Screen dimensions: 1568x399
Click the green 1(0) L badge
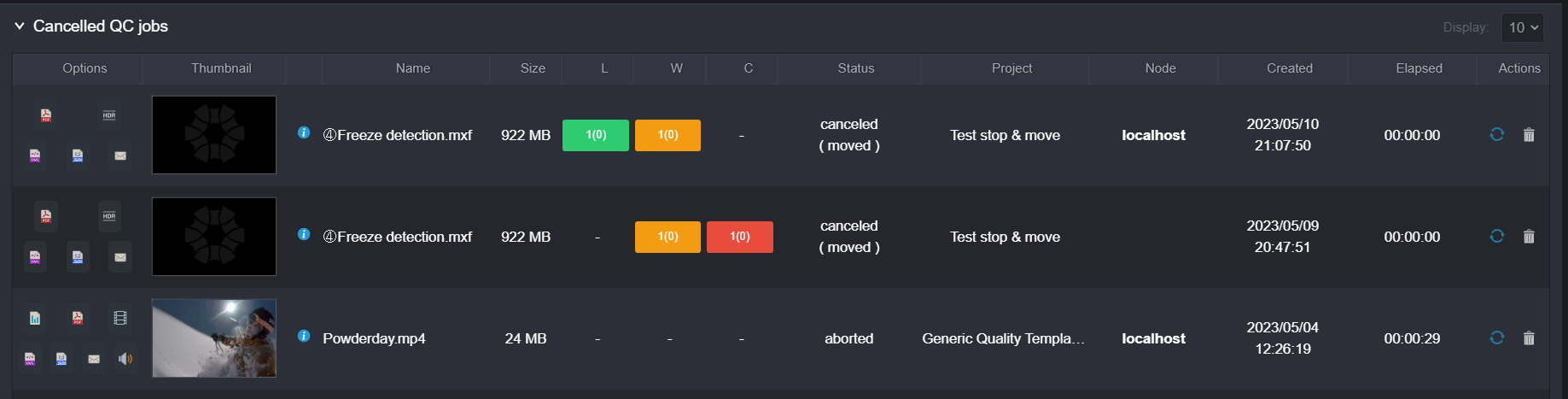point(596,135)
